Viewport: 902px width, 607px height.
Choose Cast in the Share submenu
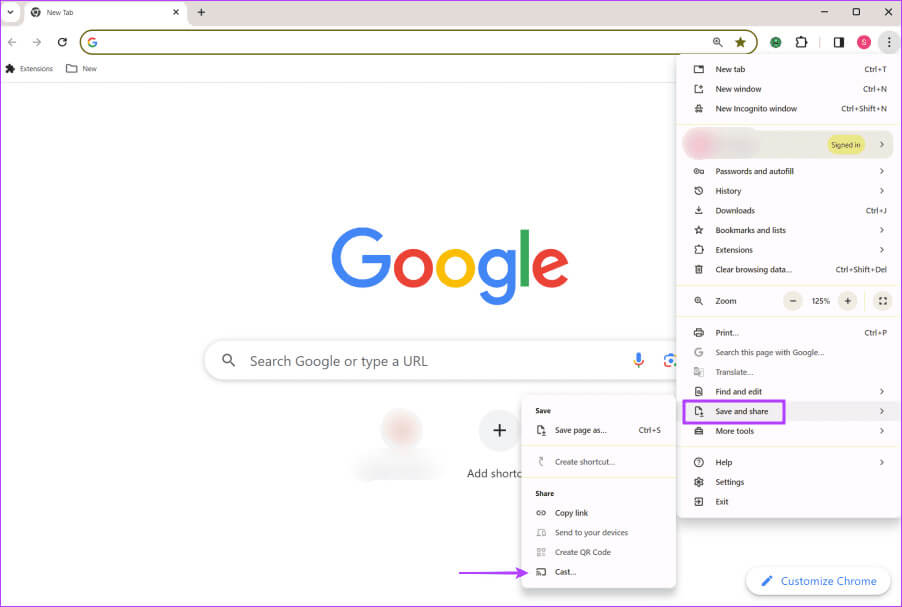(598, 571)
